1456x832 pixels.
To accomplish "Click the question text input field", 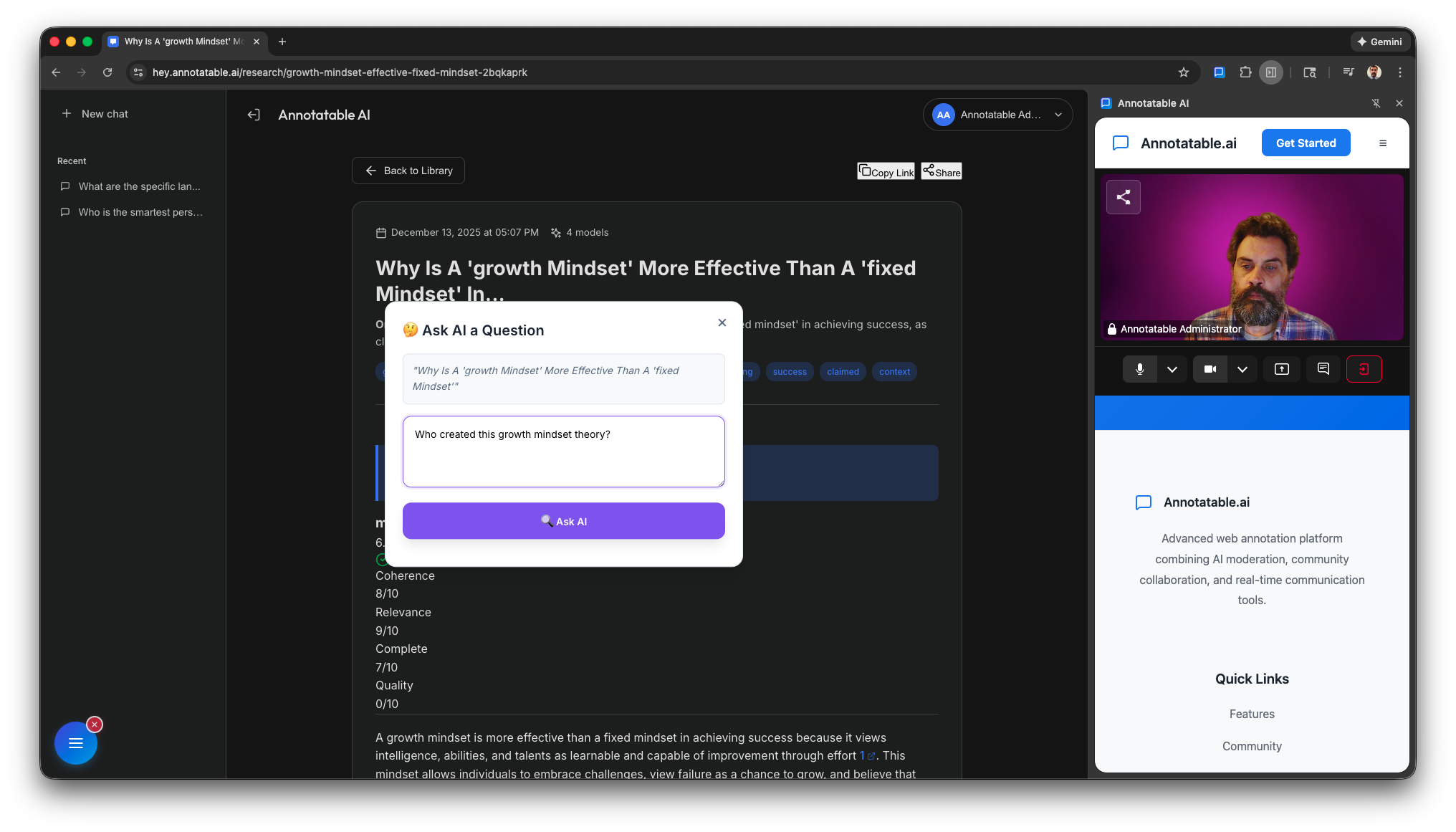I will [564, 451].
